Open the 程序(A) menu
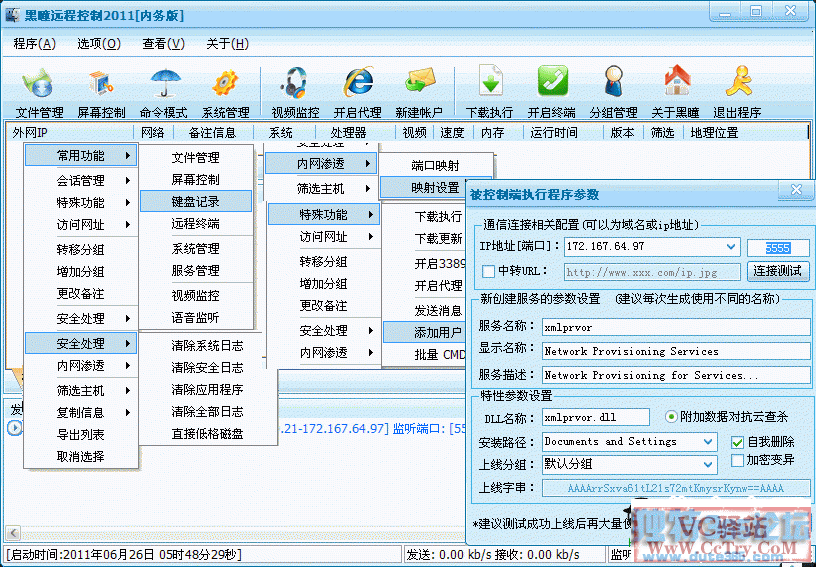 pyautogui.click(x=34, y=44)
